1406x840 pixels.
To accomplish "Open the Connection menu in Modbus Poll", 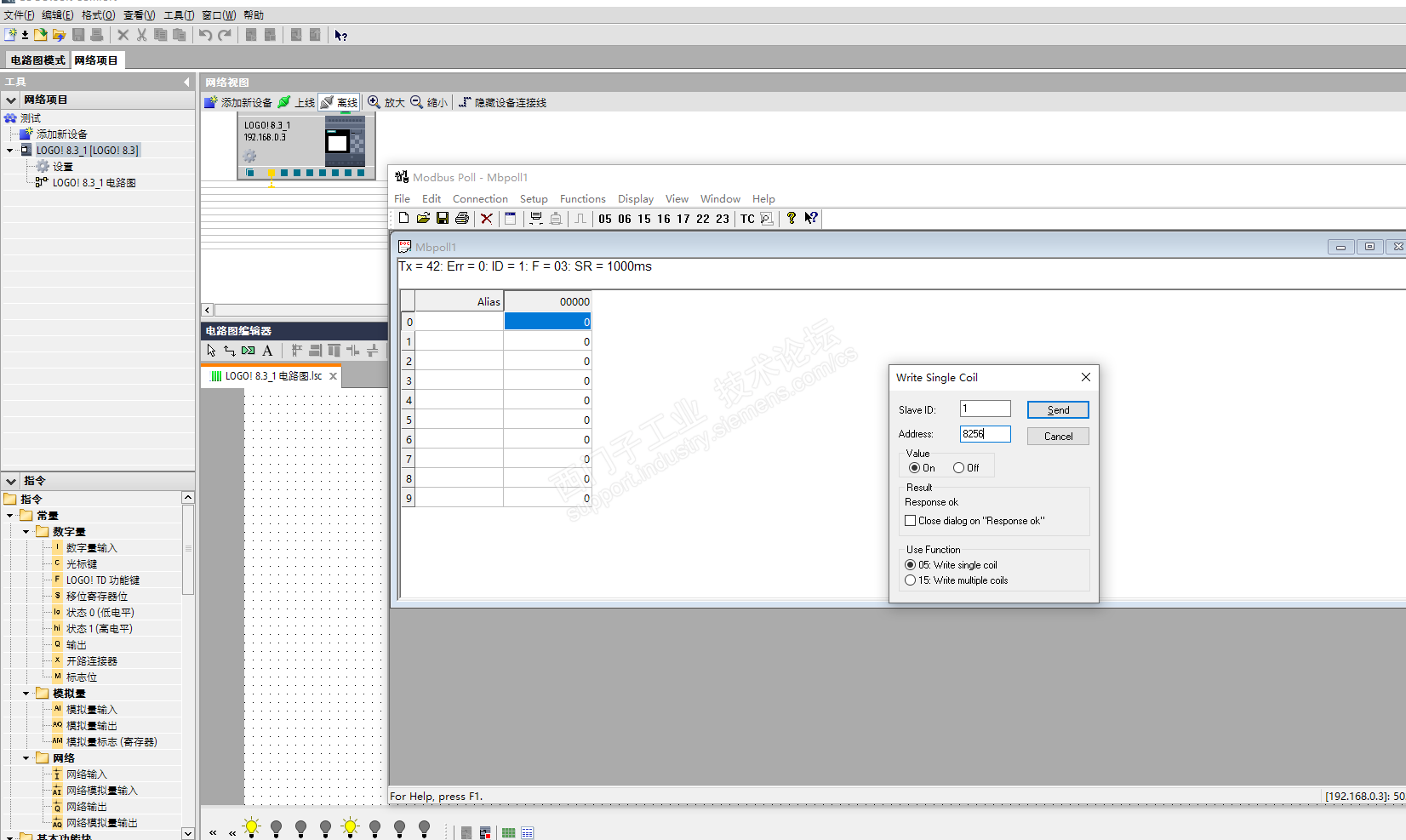I will 480,199.
